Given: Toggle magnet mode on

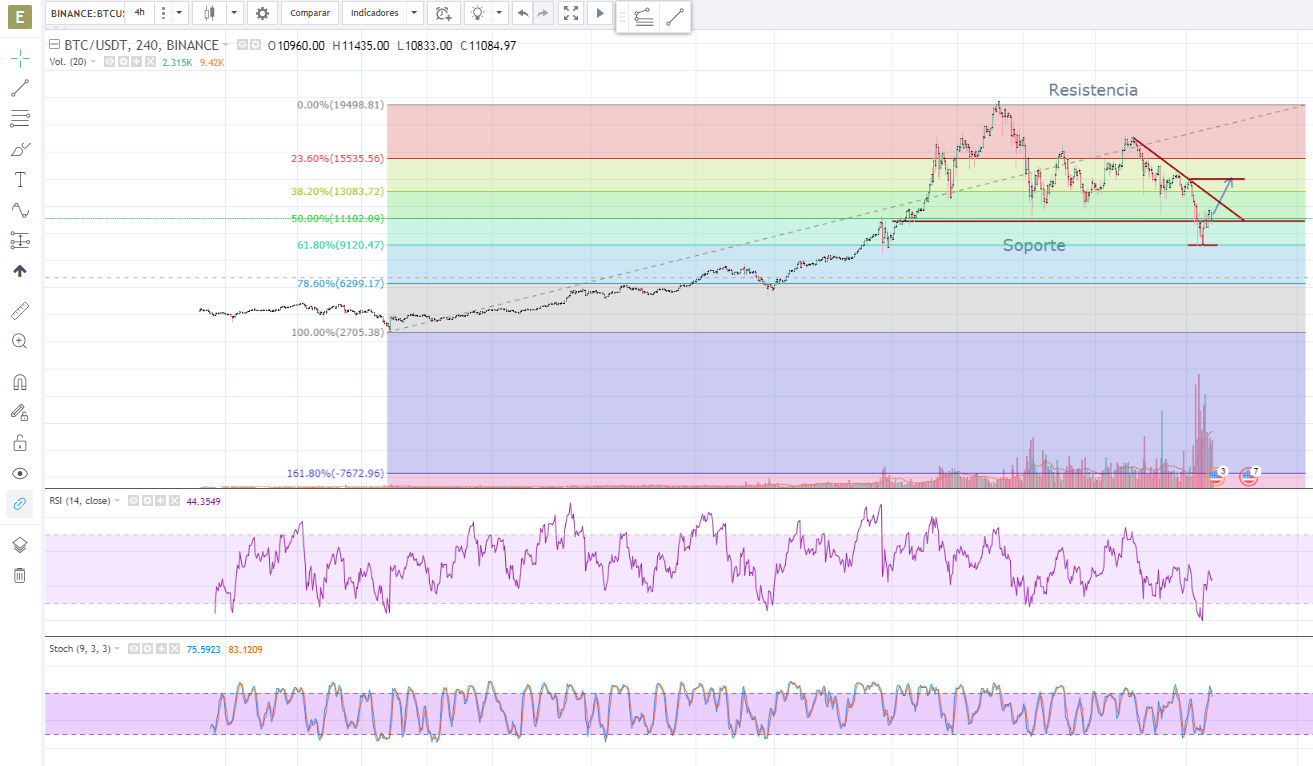Looking at the screenshot, I should pyautogui.click(x=20, y=382).
